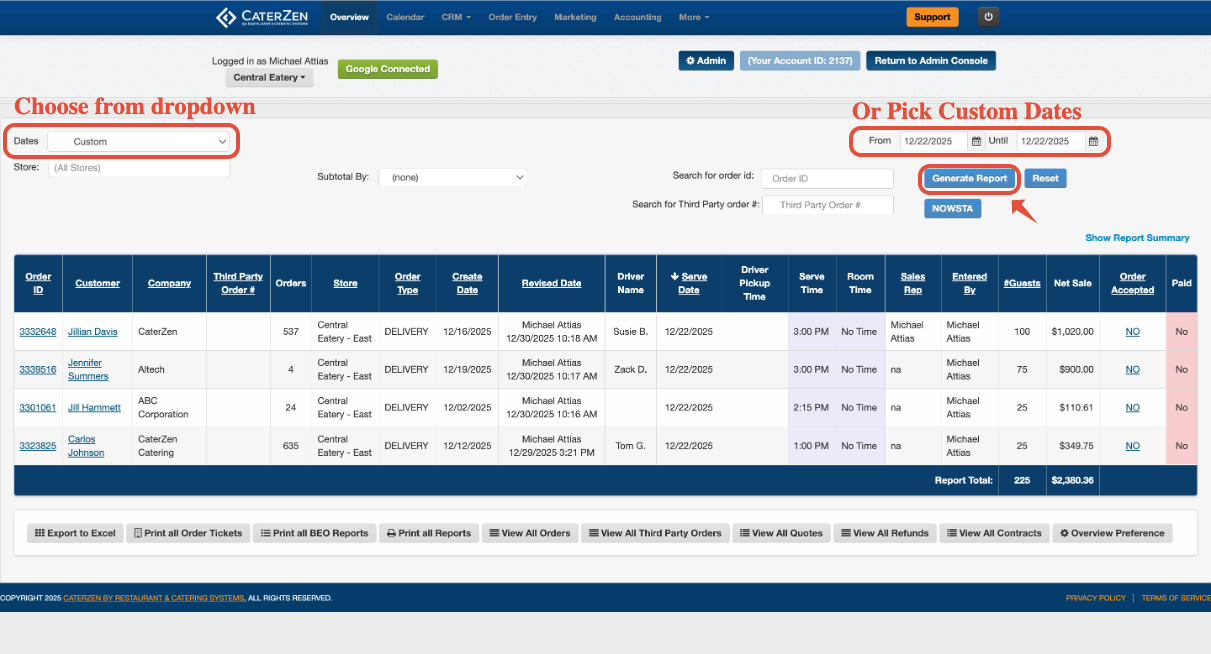Open the CRM menu dropdown
The height and width of the screenshot is (654, 1211).
click(x=456, y=17)
